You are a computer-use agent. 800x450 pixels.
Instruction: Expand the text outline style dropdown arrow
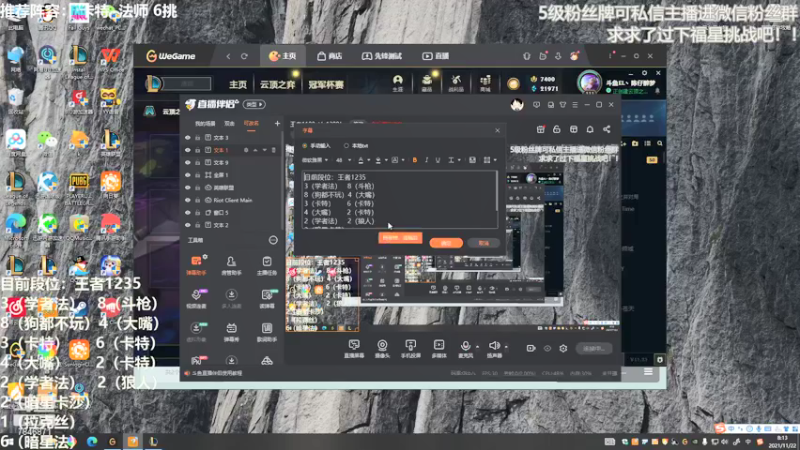point(386,160)
